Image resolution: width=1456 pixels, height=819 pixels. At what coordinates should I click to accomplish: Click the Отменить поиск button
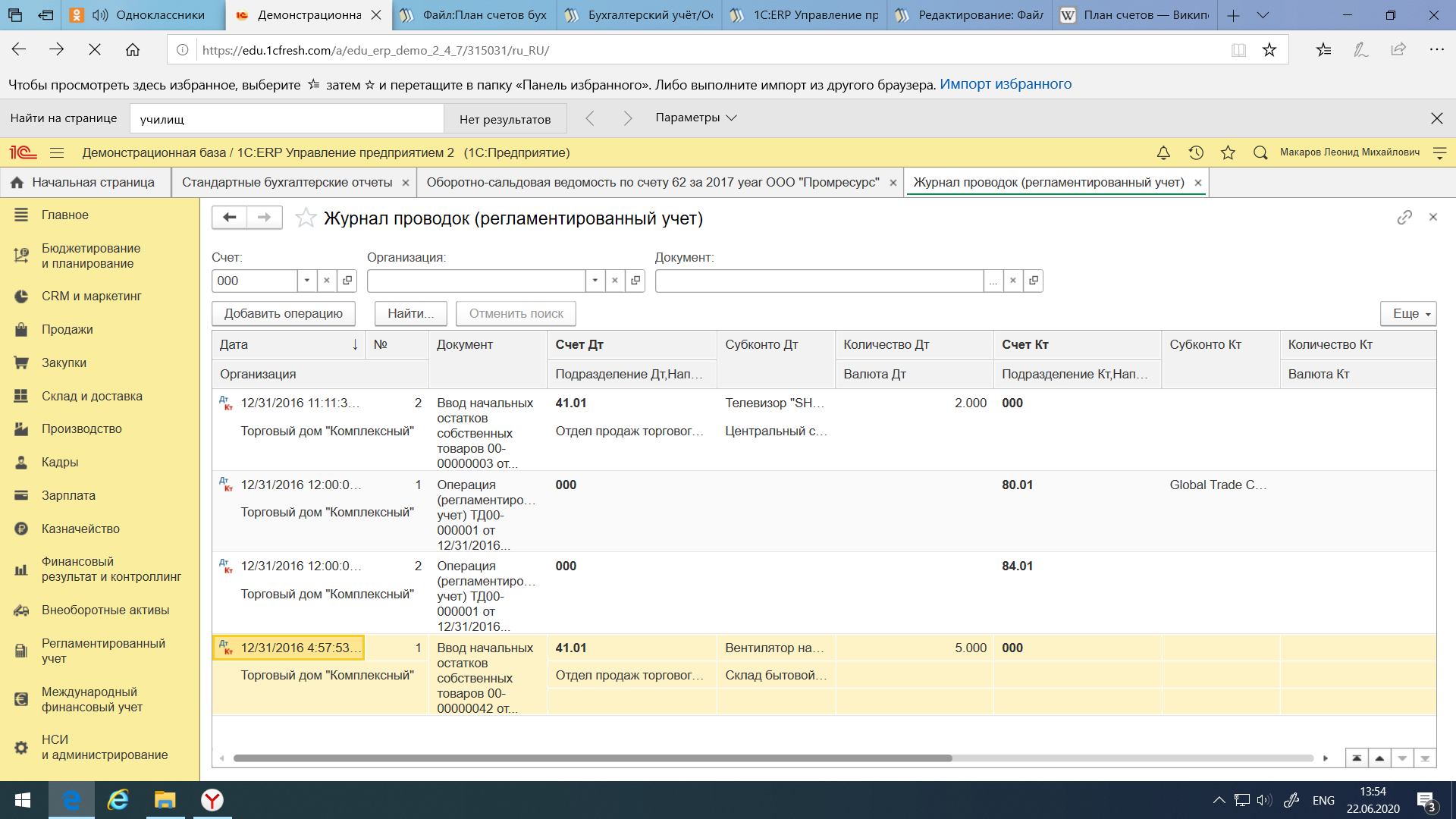coord(516,313)
